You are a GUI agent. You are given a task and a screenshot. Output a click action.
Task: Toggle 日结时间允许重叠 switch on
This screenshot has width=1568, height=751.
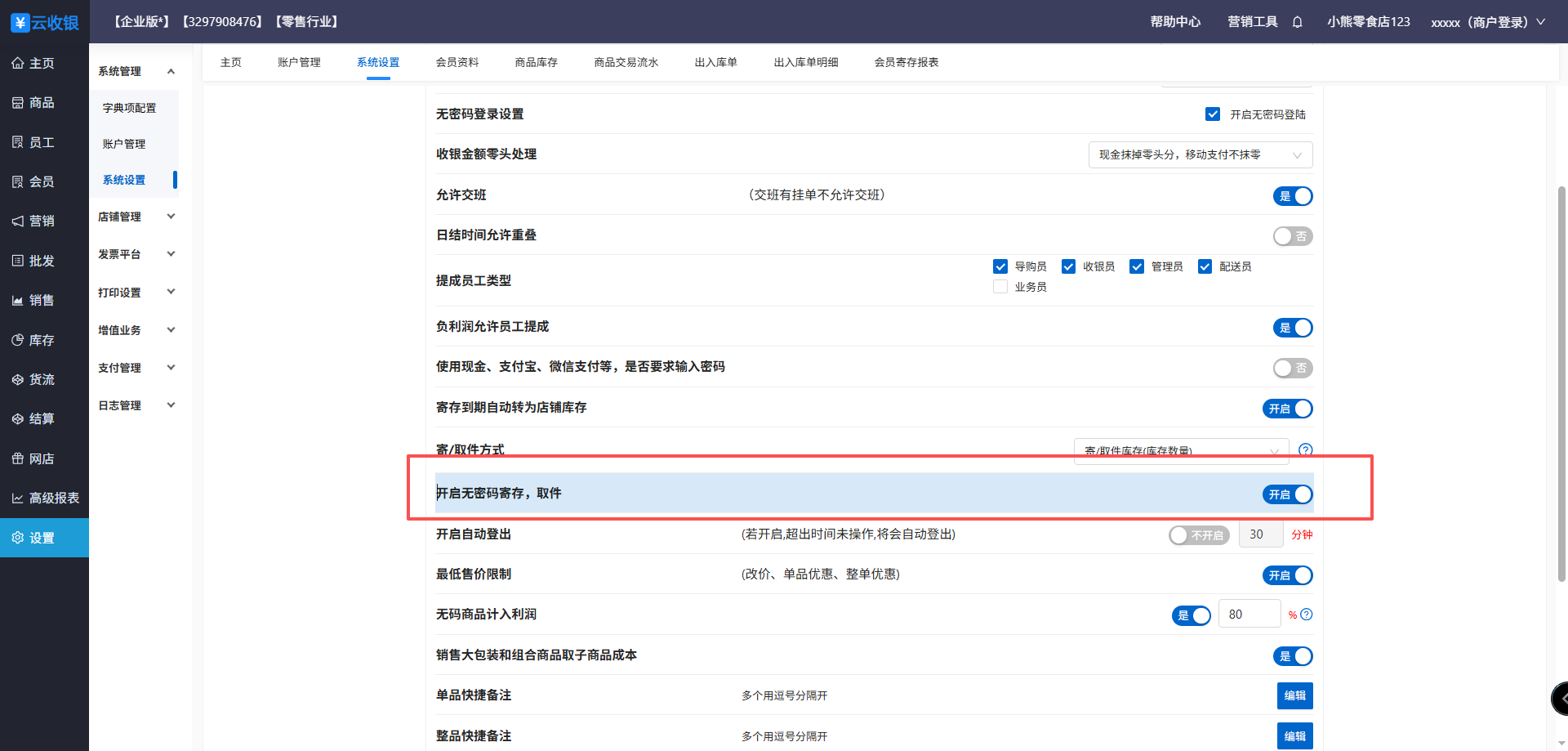point(1292,236)
